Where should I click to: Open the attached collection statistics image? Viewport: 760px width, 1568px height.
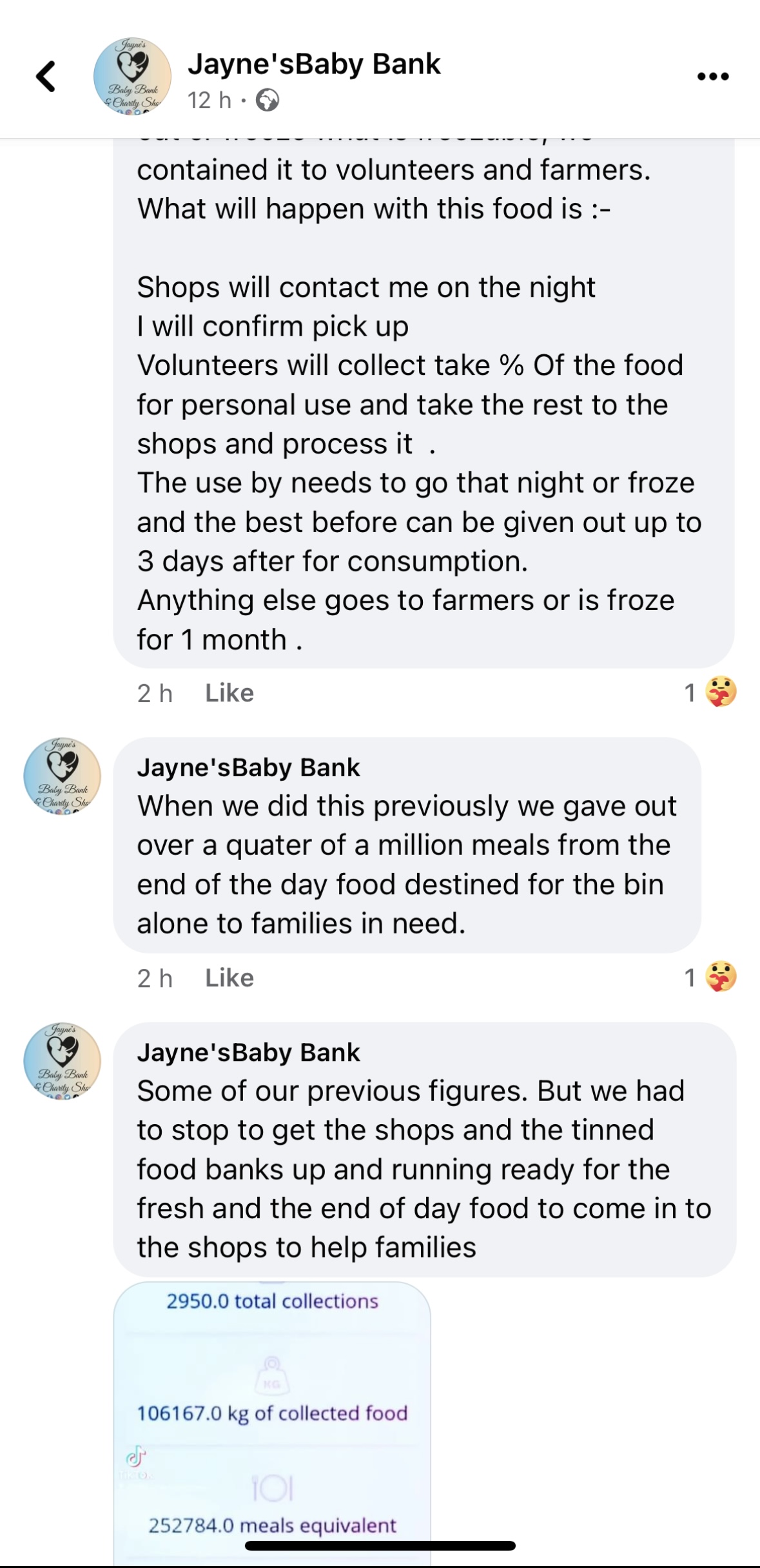(x=272, y=1417)
